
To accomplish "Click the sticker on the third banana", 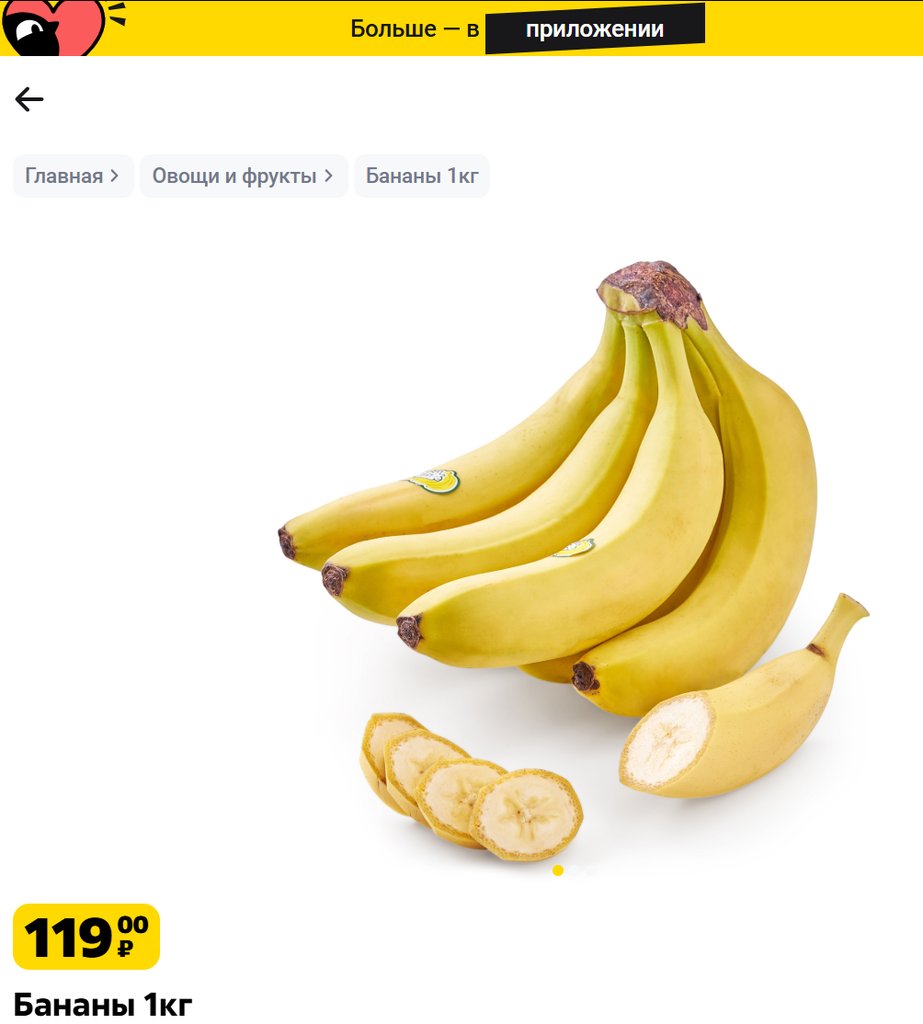I will (x=574, y=548).
